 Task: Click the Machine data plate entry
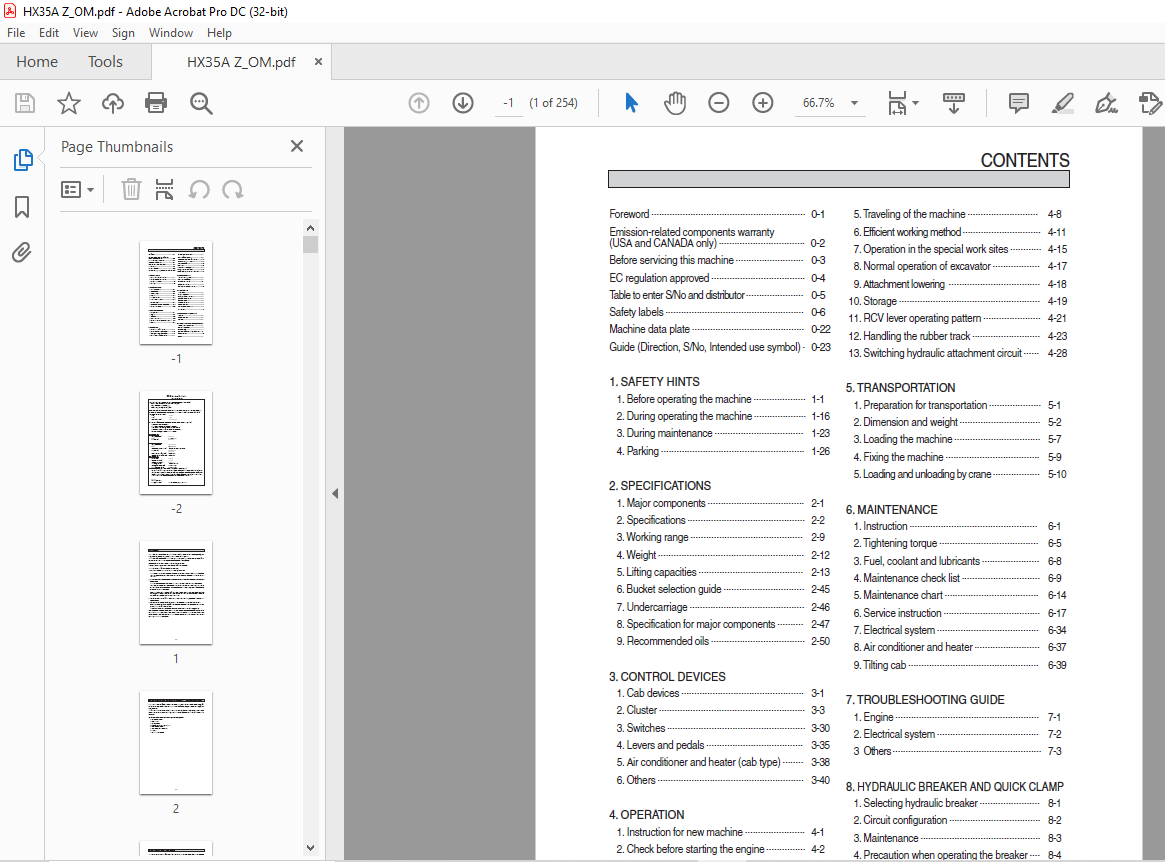tap(719, 329)
